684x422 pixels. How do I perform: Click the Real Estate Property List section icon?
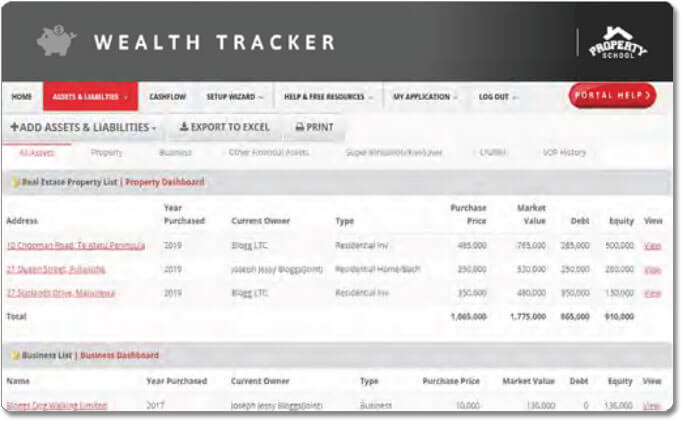[x=15, y=182]
